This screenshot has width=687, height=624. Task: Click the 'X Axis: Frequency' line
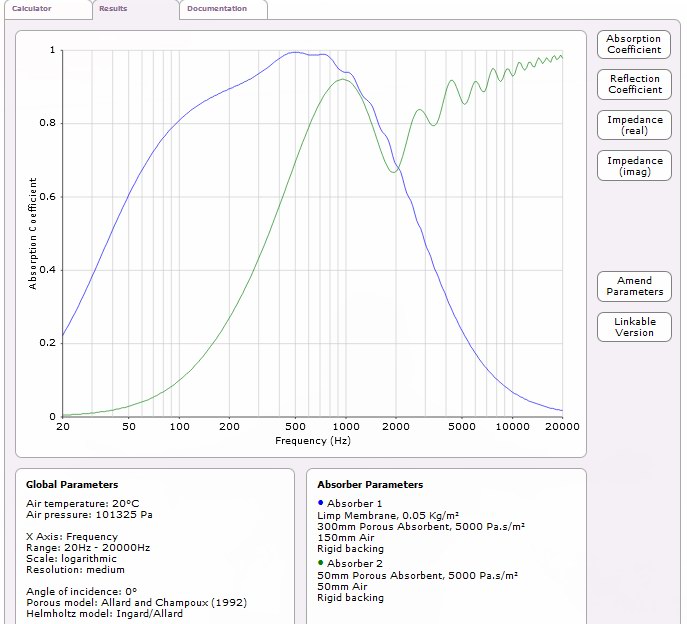[x=72, y=537]
